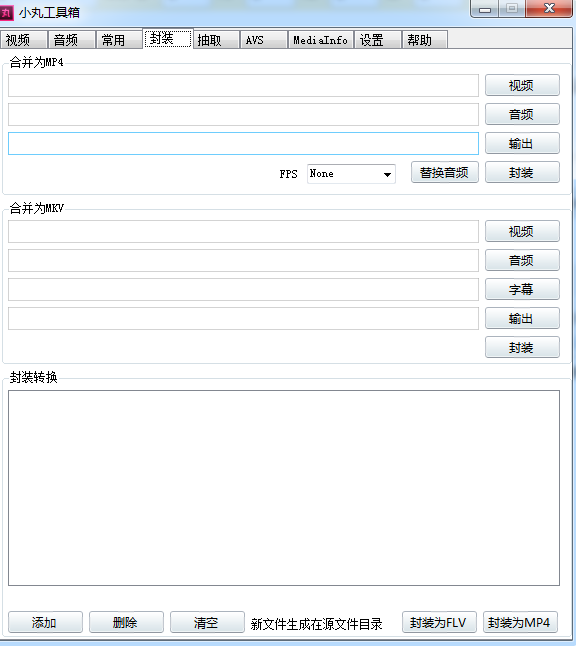Click the 添加 button
The height and width of the screenshot is (646, 576).
45,622
